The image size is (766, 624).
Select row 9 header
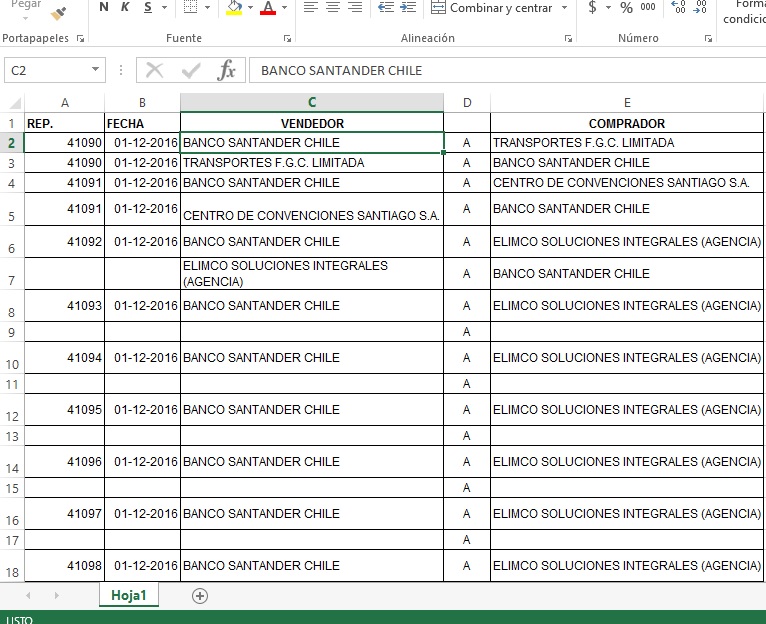pos(12,332)
